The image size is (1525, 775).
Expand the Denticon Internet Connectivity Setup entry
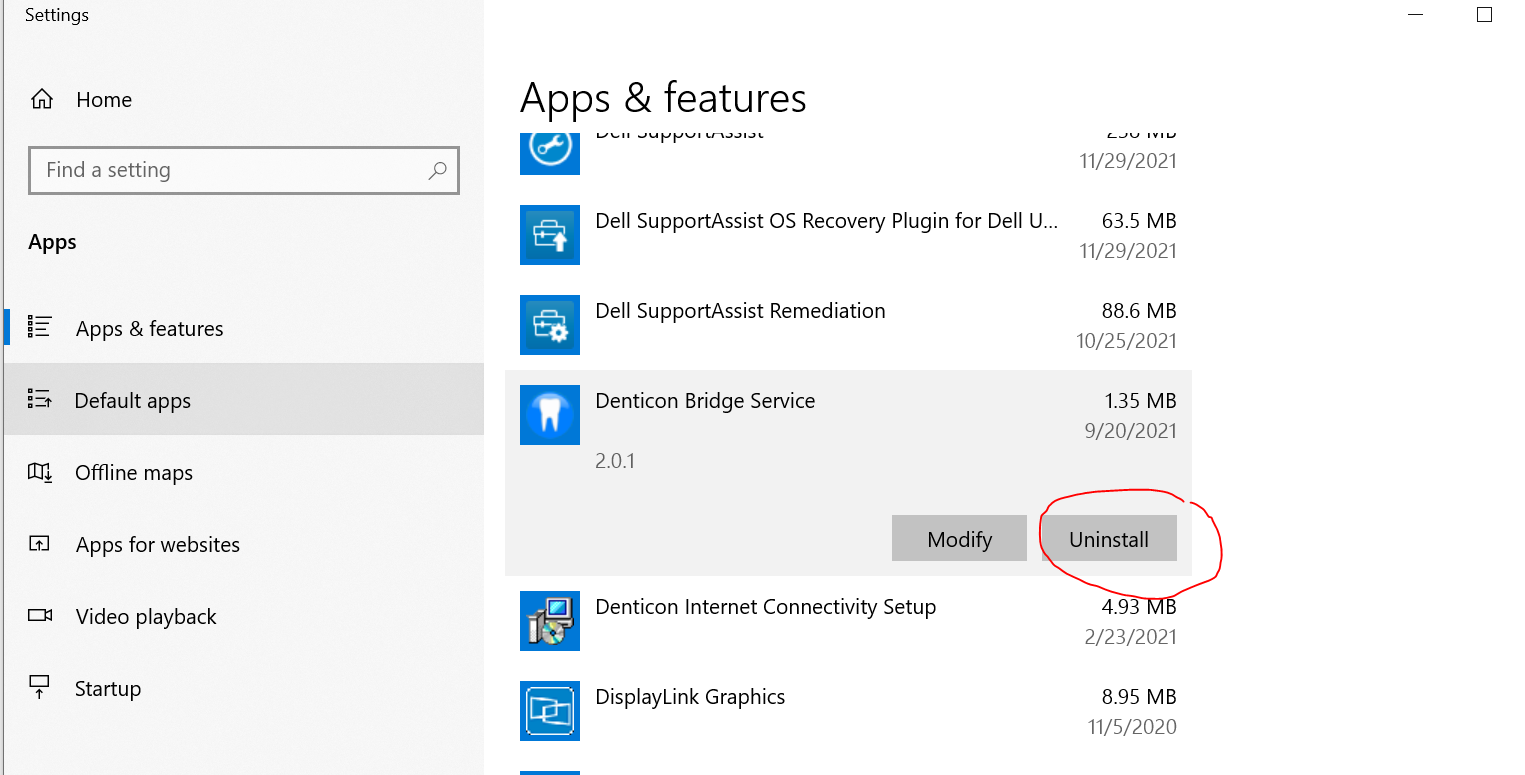click(848, 621)
